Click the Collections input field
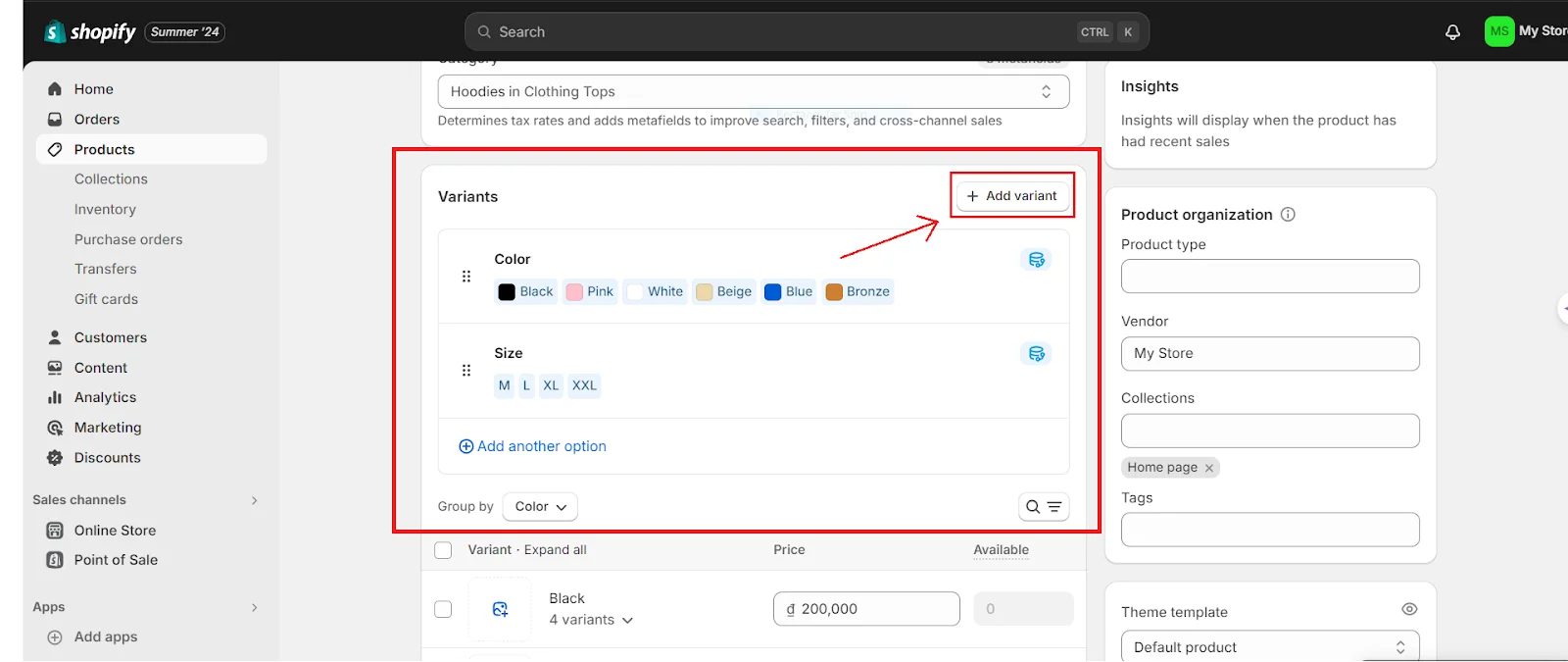The image size is (1568, 662). (x=1270, y=431)
